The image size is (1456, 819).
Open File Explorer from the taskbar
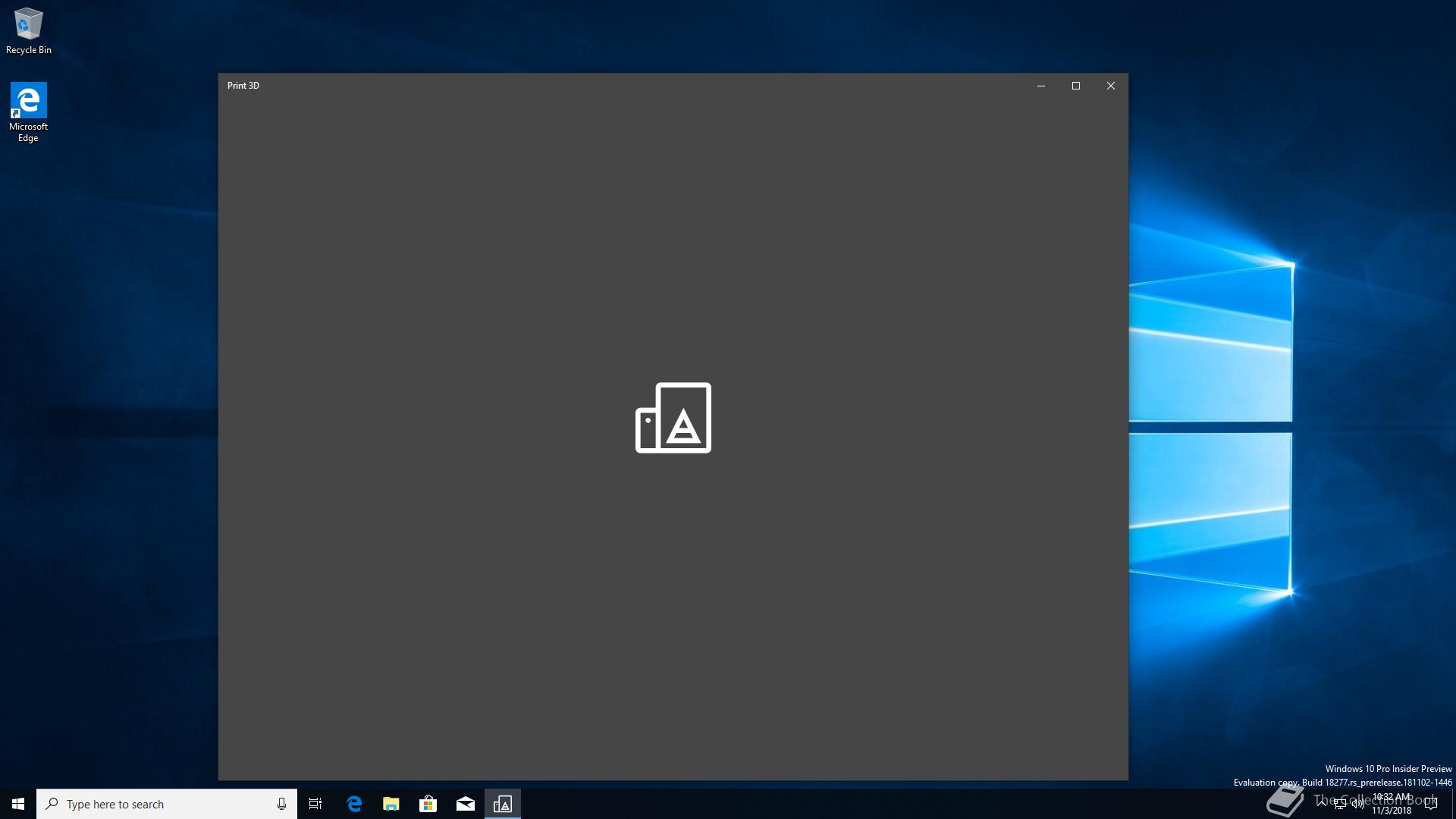click(x=391, y=804)
